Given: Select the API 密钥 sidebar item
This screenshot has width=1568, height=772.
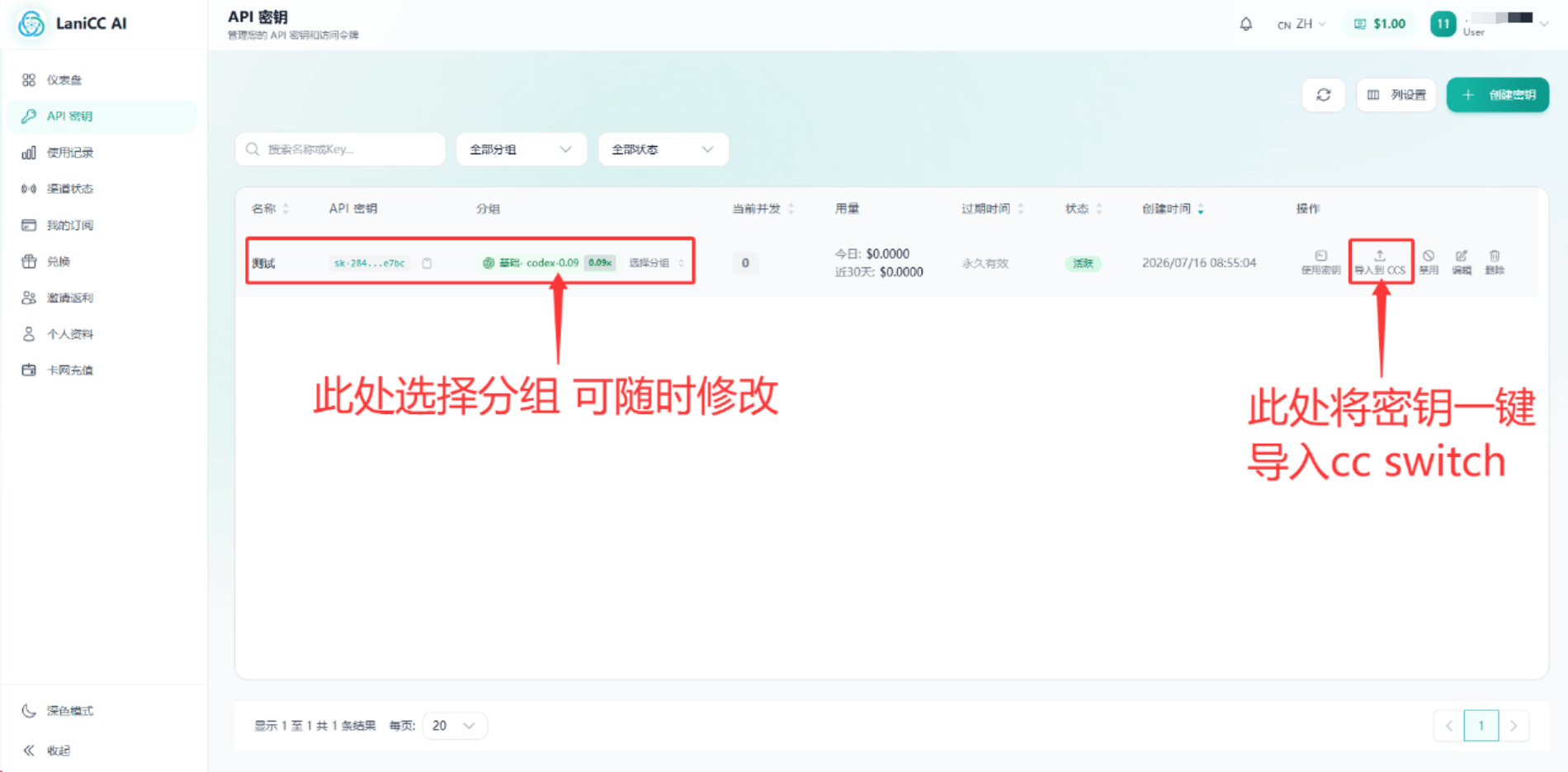Looking at the screenshot, I should click(102, 116).
